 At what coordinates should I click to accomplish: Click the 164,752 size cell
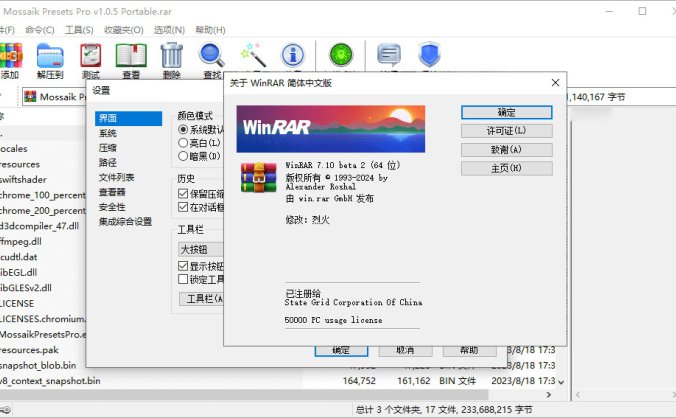click(359, 381)
